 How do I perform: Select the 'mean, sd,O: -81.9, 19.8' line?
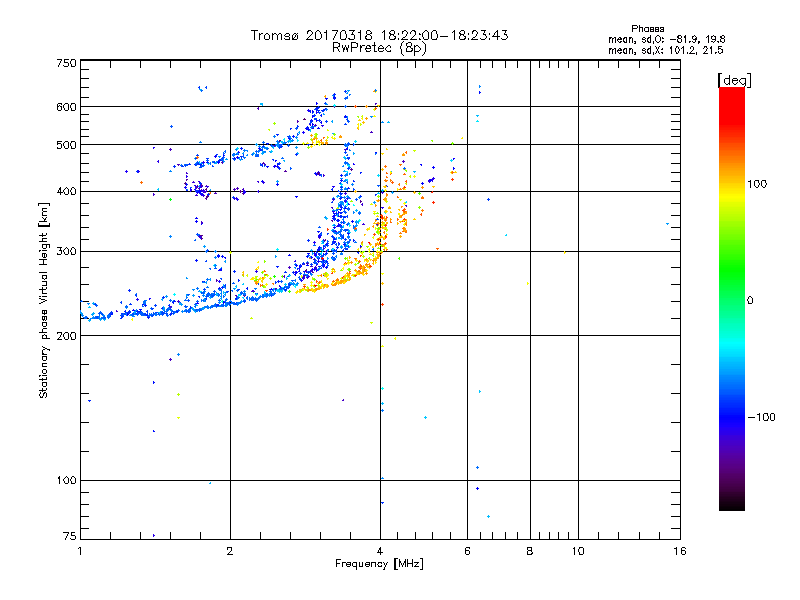click(x=666, y=39)
